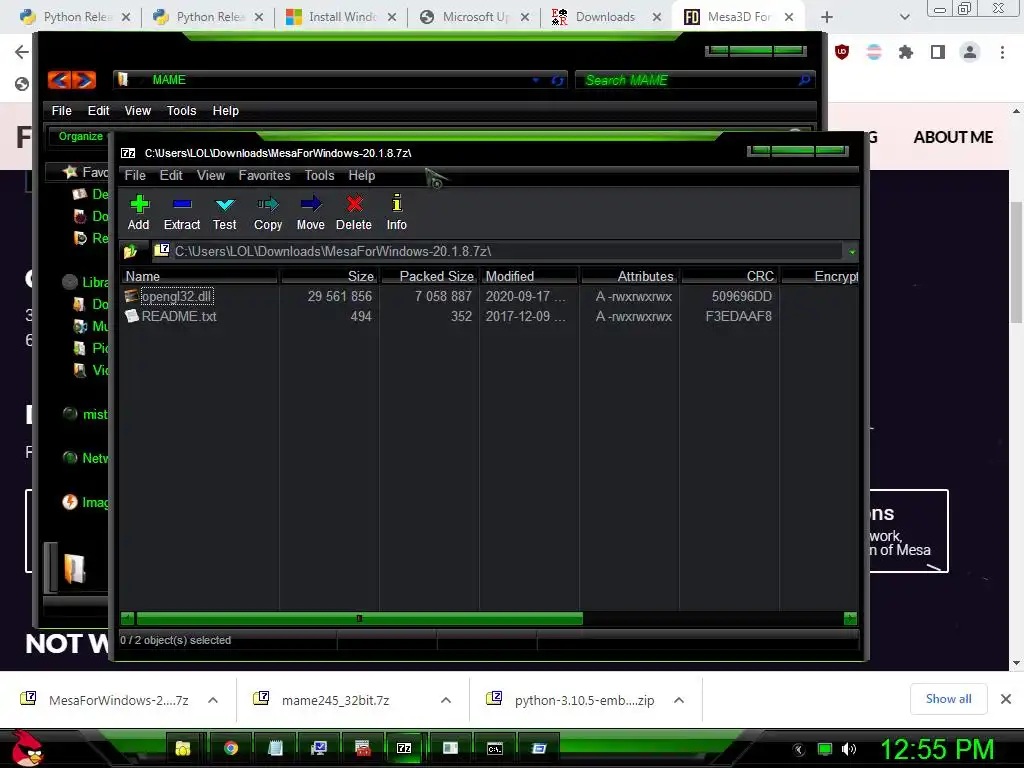Image resolution: width=1024 pixels, height=768 pixels.
Task: Click Chrome back navigation arrow
Action: pyautogui.click(x=22, y=52)
